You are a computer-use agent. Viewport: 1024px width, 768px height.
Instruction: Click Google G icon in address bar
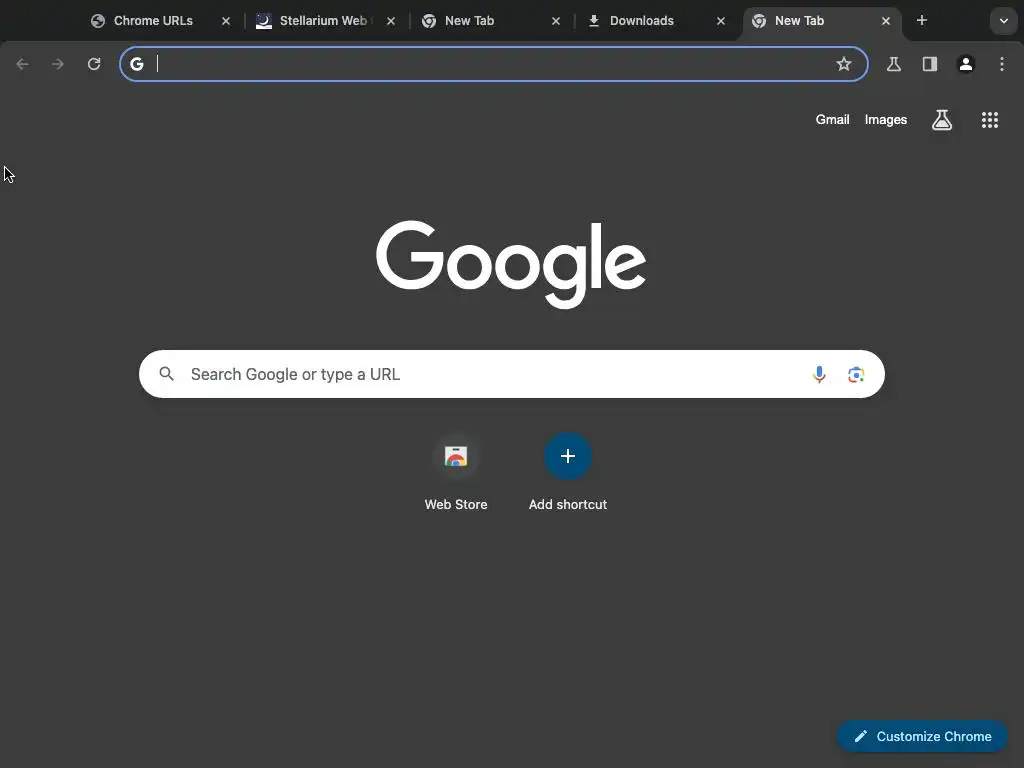tap(136, 64)
